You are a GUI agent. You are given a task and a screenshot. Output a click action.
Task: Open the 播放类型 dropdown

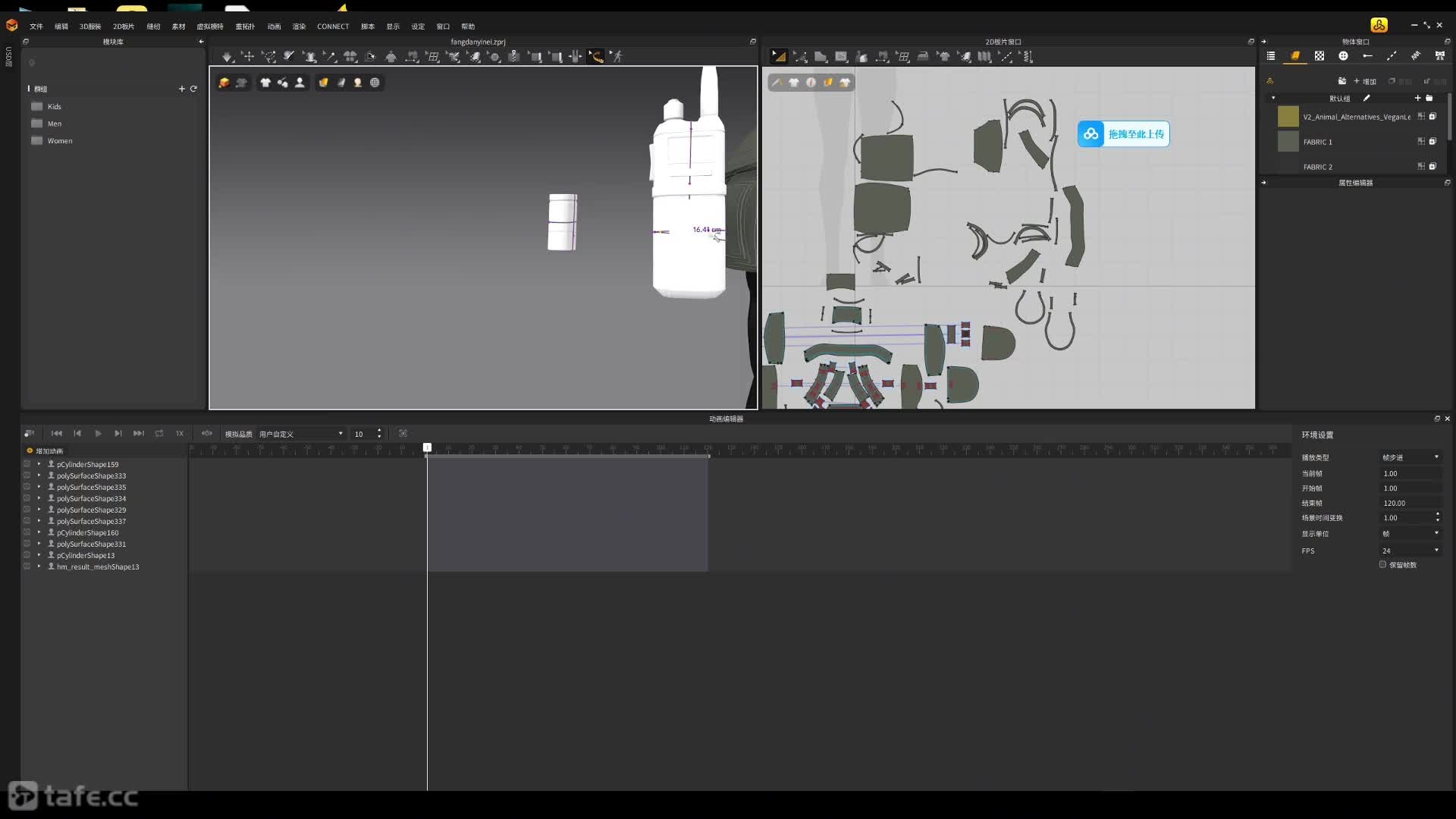pyautogui.click(x=1410, y=457)
